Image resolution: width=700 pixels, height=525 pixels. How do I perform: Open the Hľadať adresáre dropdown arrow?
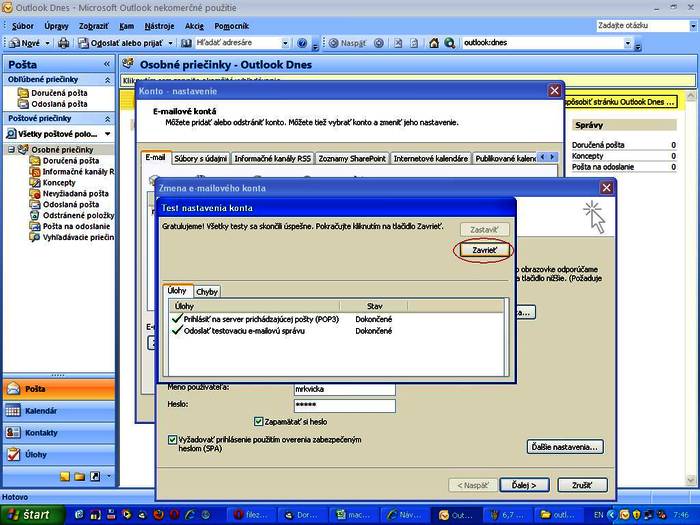coord(285,43)
